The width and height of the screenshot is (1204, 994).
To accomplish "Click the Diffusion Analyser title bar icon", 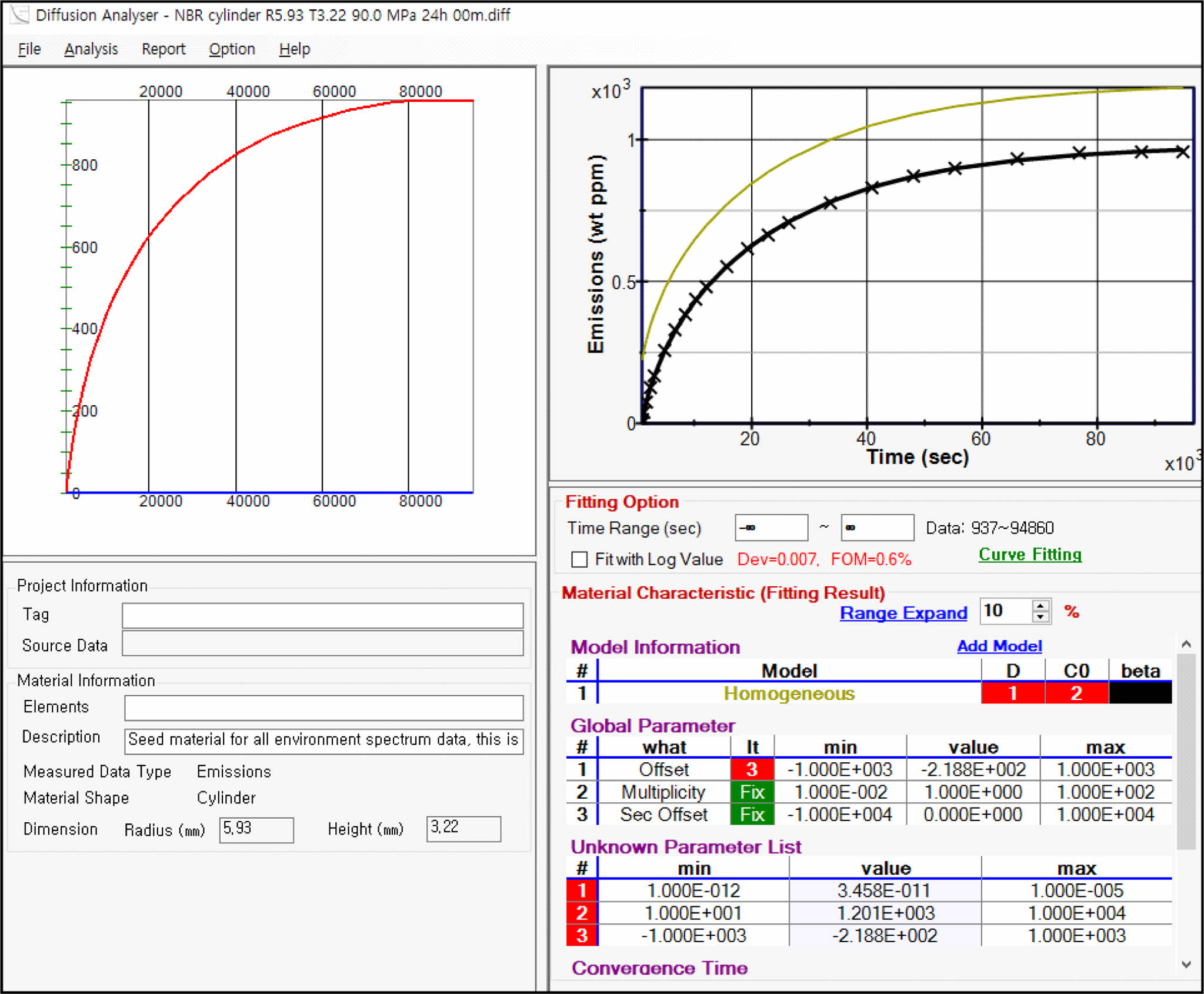I will click(x=19, y=14).
